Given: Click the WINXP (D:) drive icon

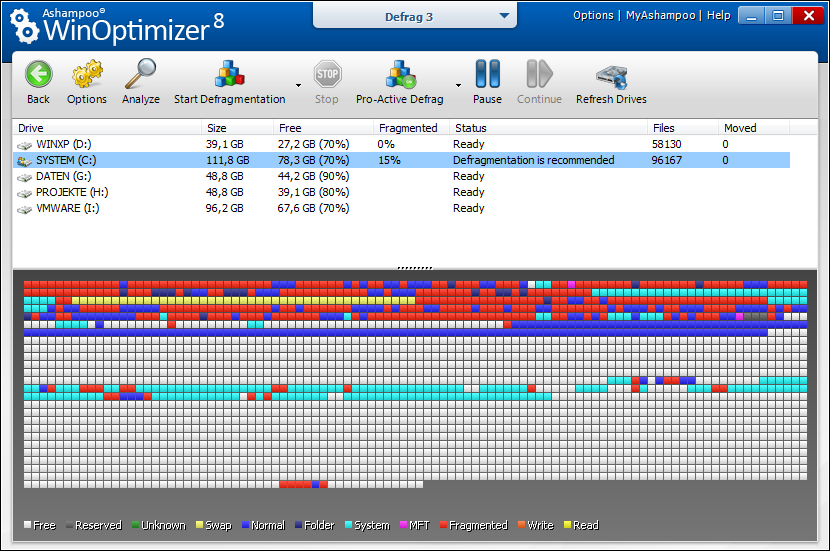Looking at the screenshot, I should tap(24, 145).
